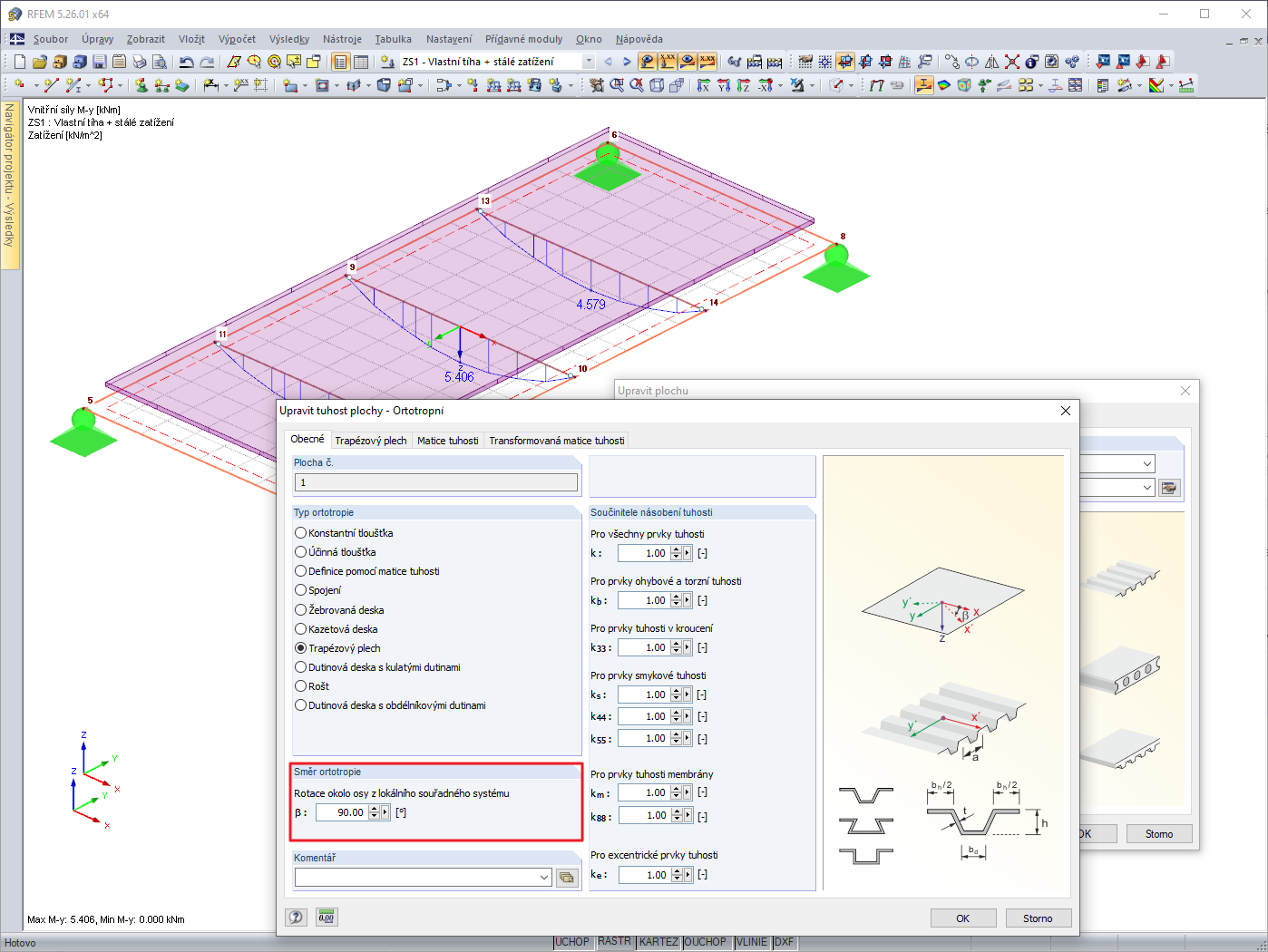Open the Navigátor projektu side panel tab
Screen dimensions: 1268x952
coord(10,184)
